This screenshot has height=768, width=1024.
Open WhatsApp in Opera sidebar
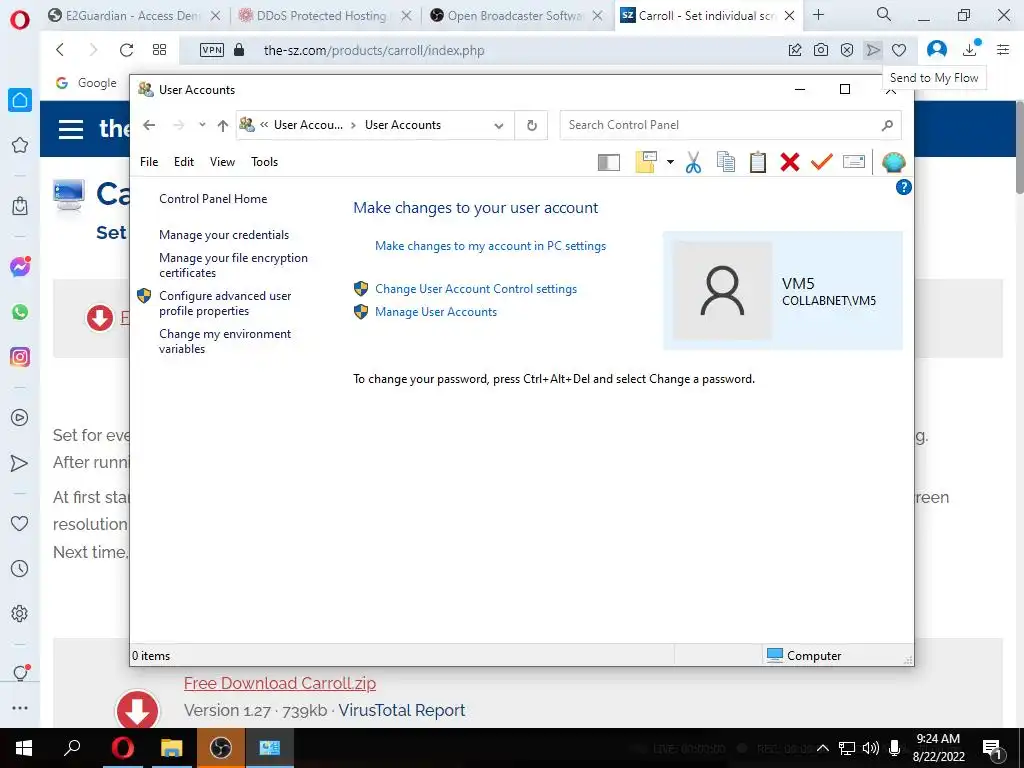coord(20,312)
